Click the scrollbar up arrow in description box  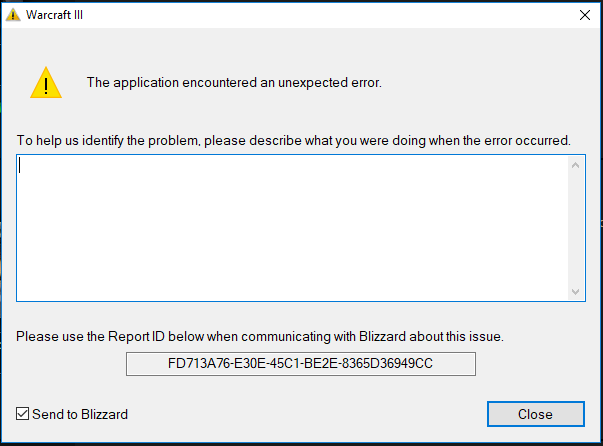click(x=575, y=165)
